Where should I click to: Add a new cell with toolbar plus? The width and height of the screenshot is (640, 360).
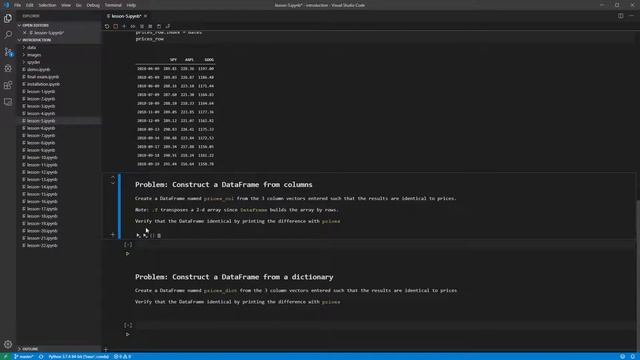[124, 26]
